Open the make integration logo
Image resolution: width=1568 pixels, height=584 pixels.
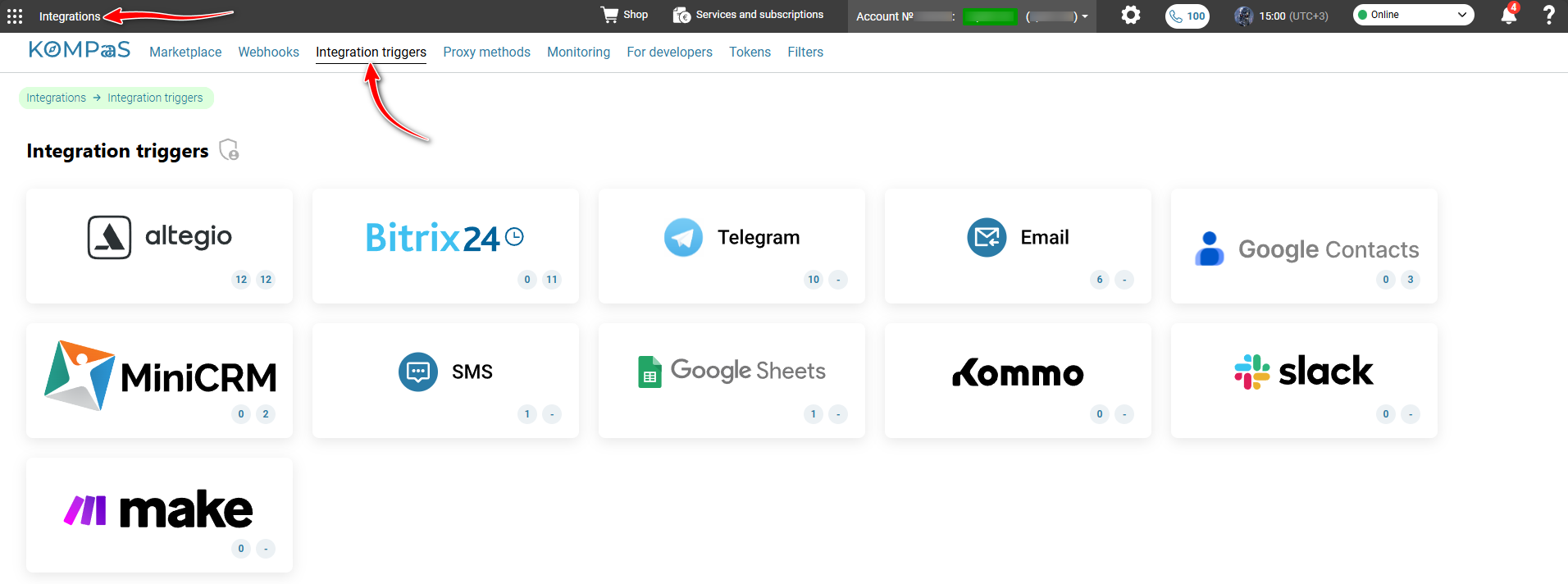pyautogui.click(x=159, y=509)
